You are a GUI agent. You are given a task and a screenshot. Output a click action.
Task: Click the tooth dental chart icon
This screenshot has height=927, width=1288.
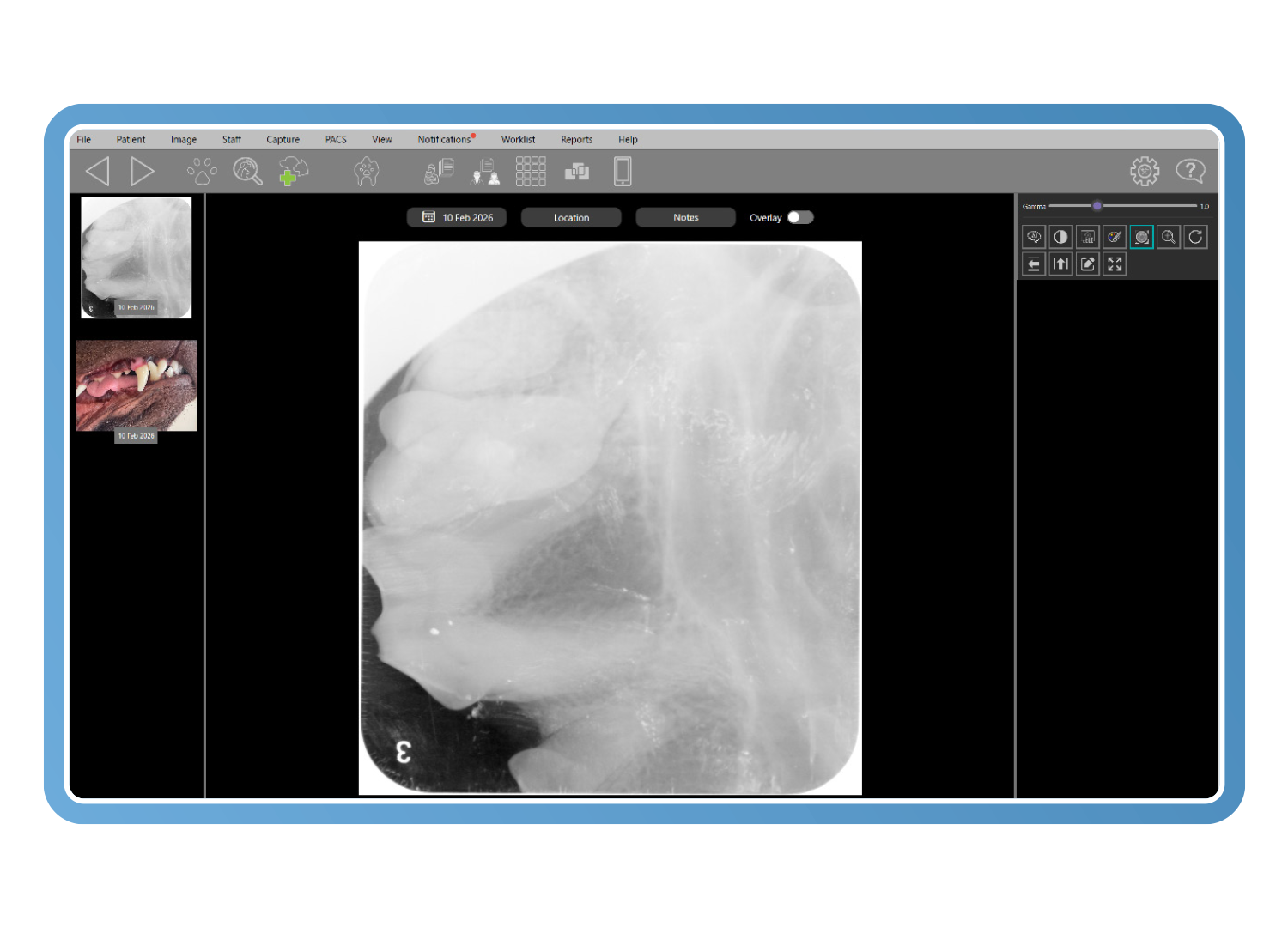point(367,172)
